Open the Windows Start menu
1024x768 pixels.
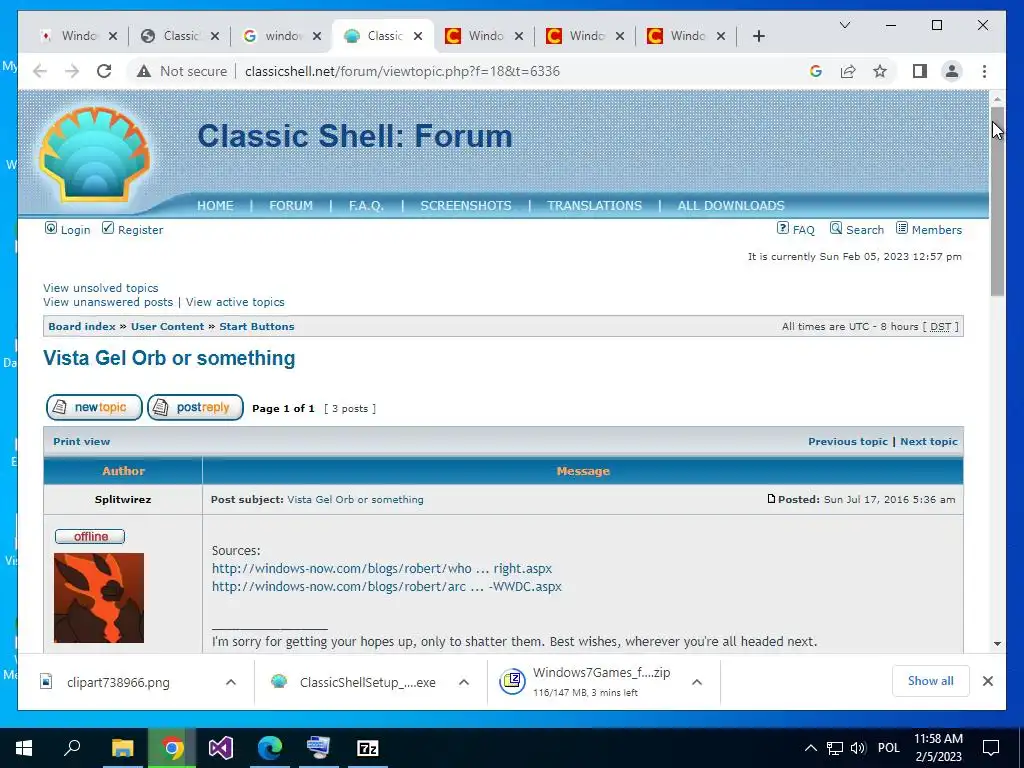pos(24,748)
